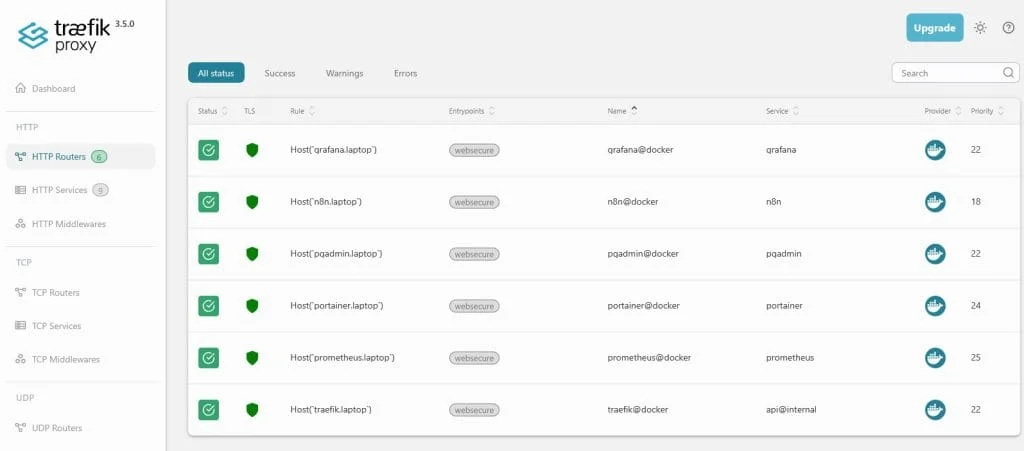
Task: Show only Errors status filter
Action: tap(405, 73)
